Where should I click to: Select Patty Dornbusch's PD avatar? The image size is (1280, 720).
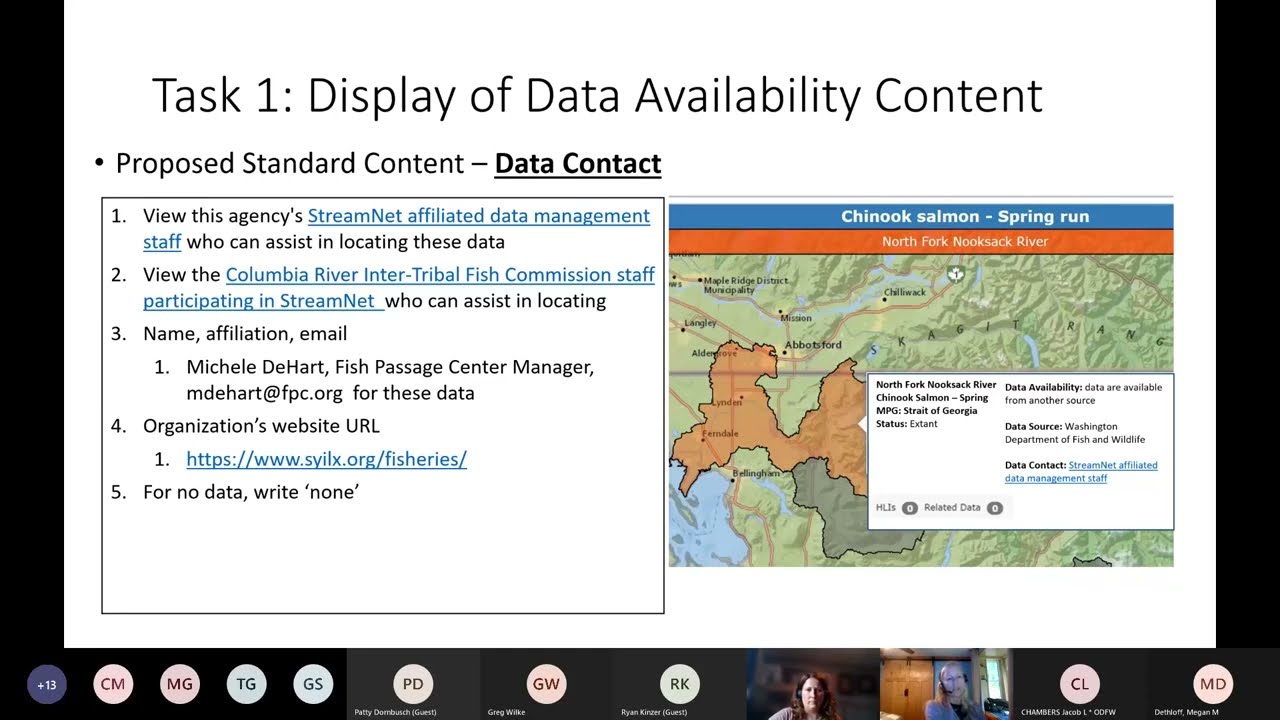point(413,684)
